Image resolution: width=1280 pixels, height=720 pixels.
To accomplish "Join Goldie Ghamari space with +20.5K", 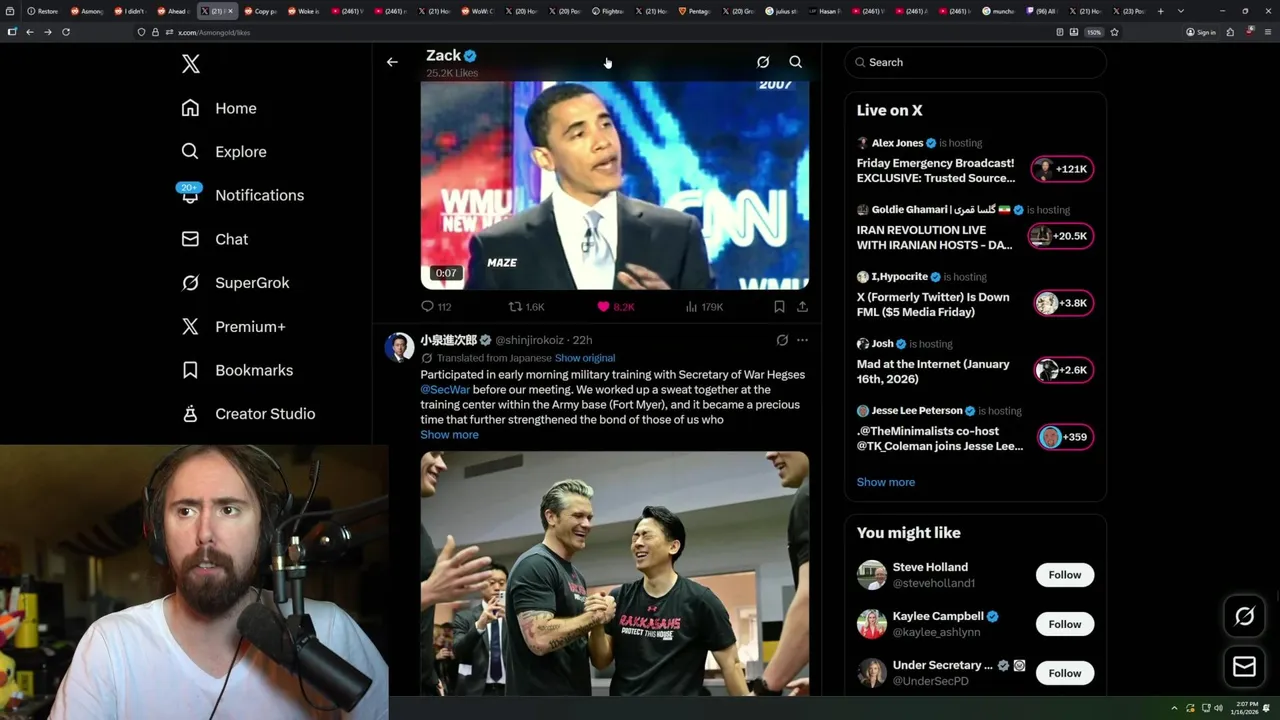I will click(x=1063, y=236).
